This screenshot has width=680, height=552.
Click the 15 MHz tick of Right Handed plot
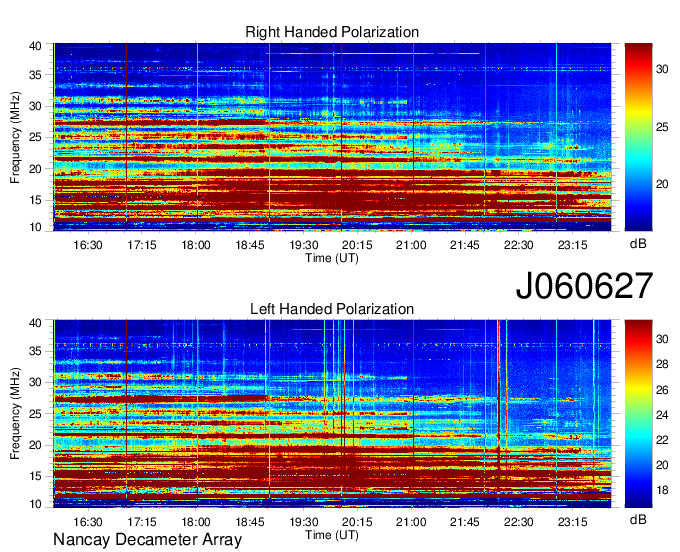[36, 200]
